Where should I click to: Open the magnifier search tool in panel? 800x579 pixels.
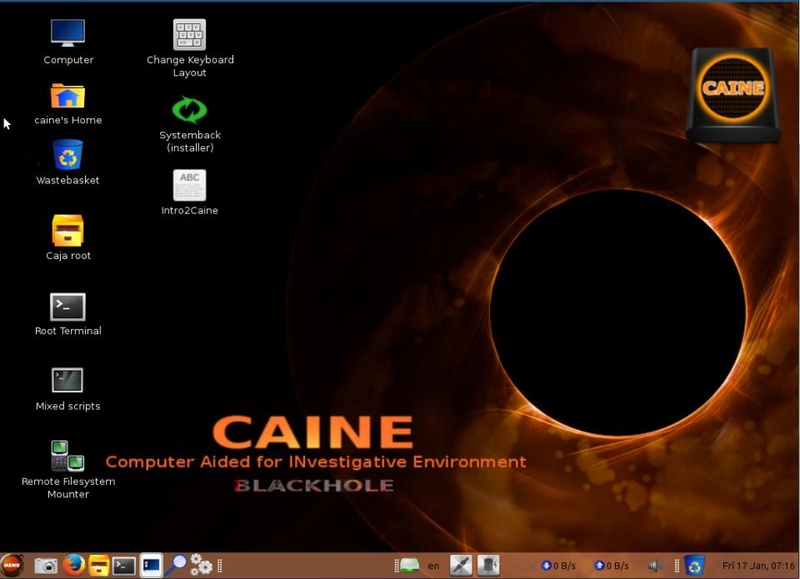pos(176,565)
